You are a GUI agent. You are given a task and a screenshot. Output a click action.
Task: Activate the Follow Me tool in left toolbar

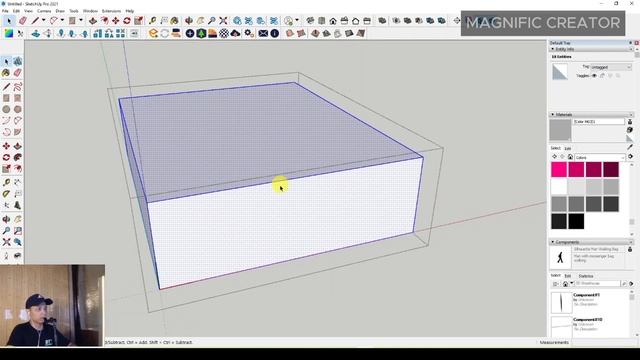(x=18, y=157)
